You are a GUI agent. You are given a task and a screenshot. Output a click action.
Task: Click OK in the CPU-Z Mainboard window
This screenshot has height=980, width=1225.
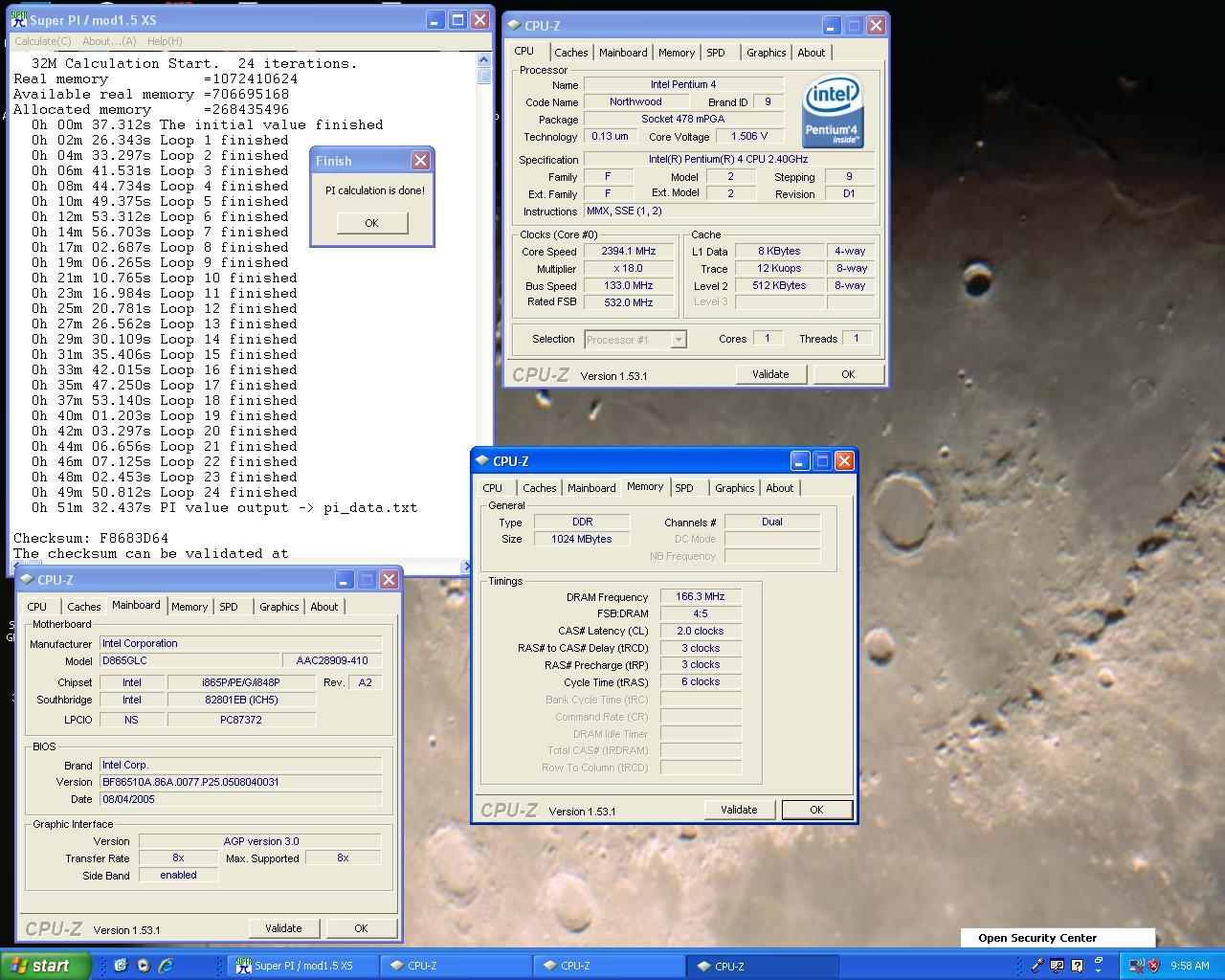click(361, 928)
